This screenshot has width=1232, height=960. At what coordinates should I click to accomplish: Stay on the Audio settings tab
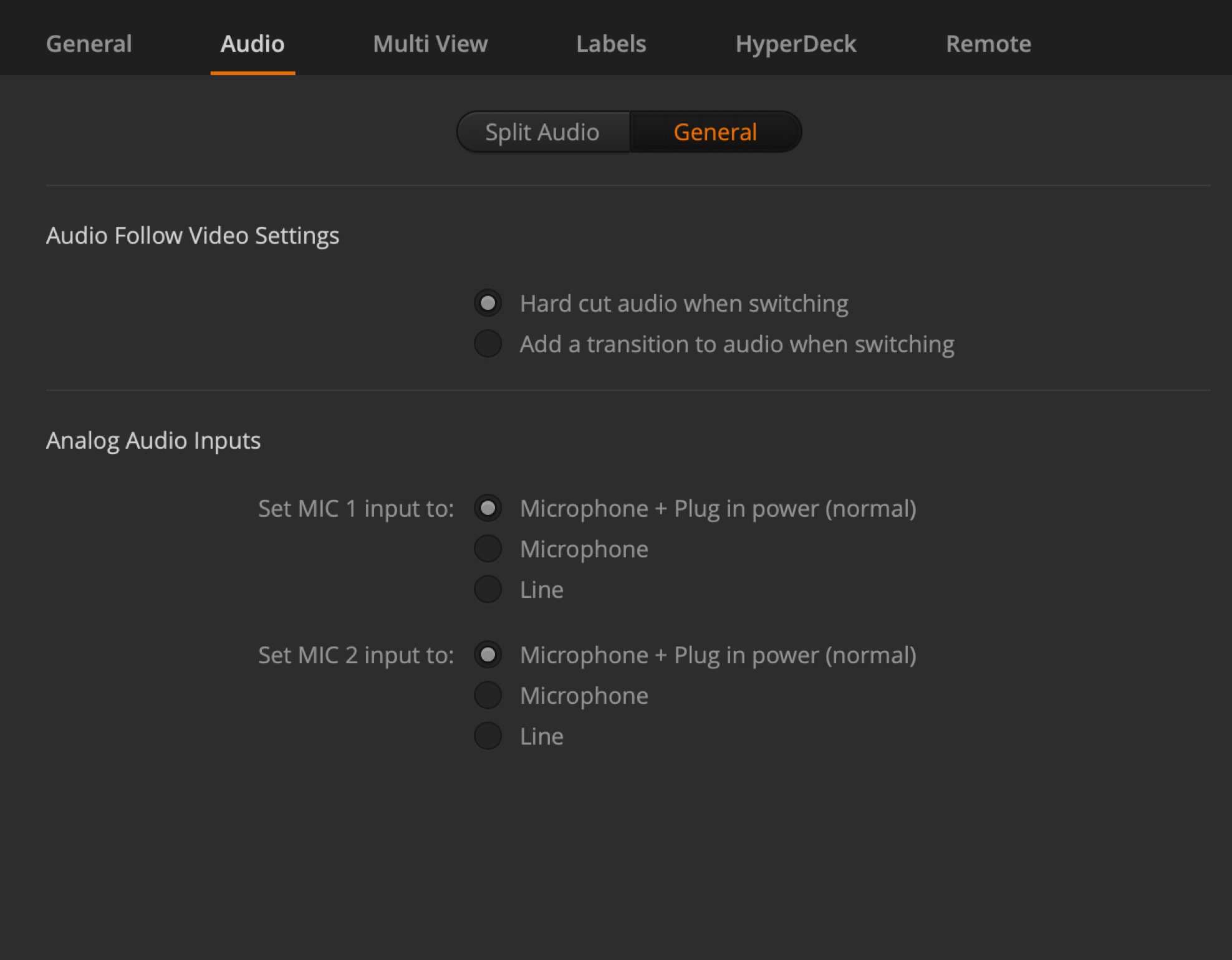(x=252, y=44)
